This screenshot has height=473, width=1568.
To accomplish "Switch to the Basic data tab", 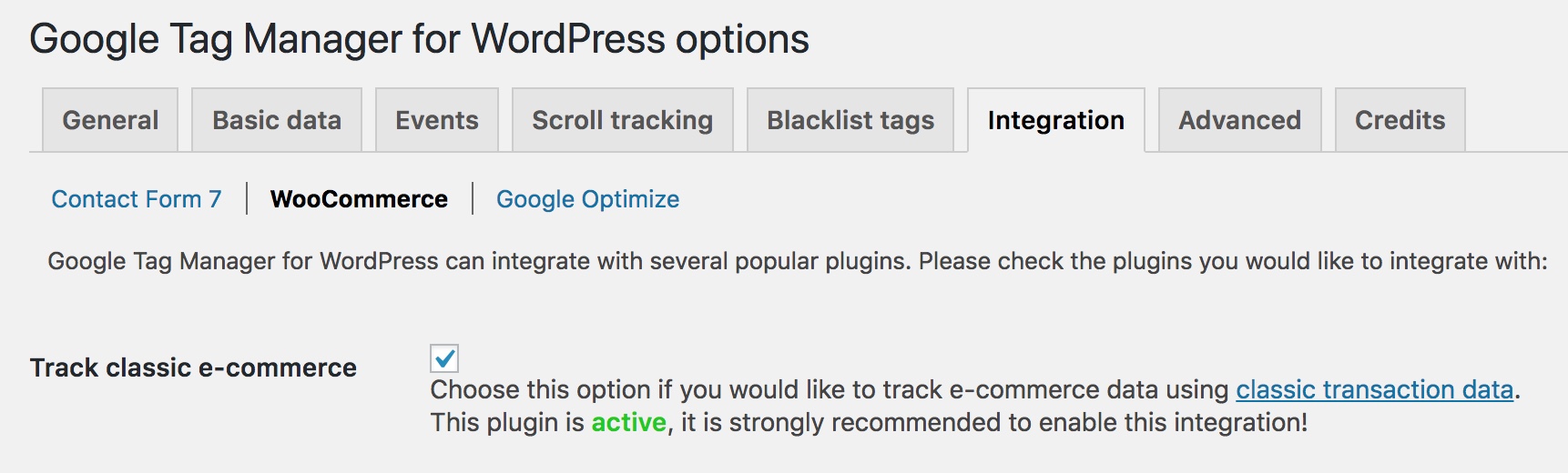I will (x=277, y=120).
